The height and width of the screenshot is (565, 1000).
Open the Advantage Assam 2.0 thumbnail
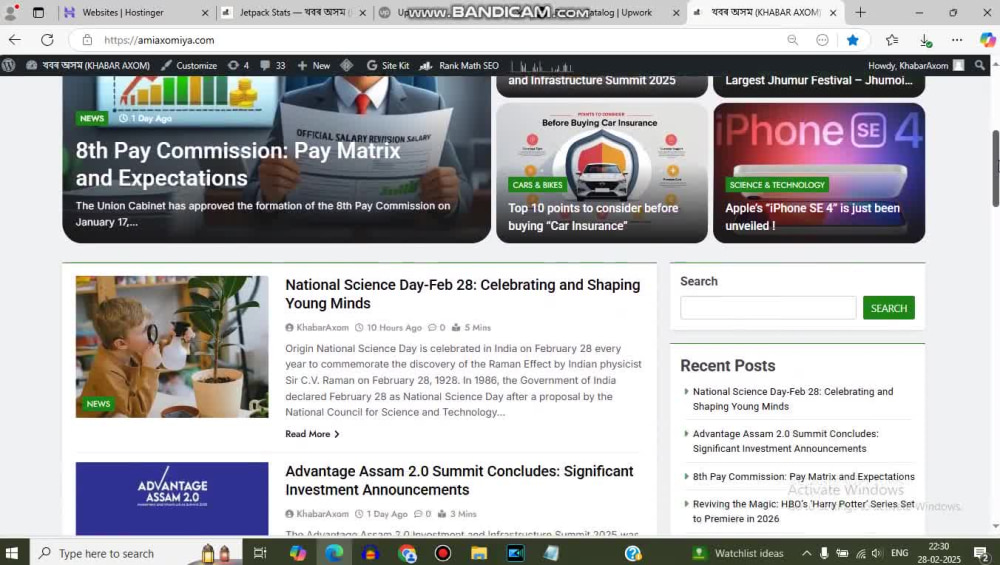pyautogui.click(x=172, y=498)
